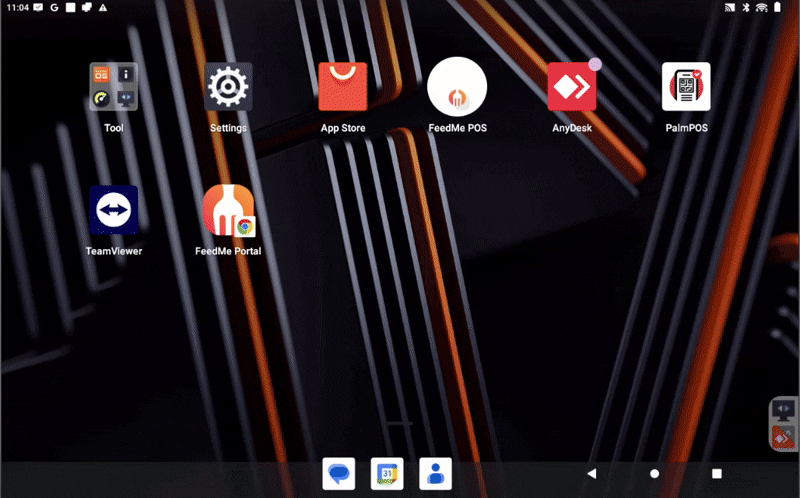Viewport: 800px width, 498px height.
Task: Launch the App Store
Action: 342,87
